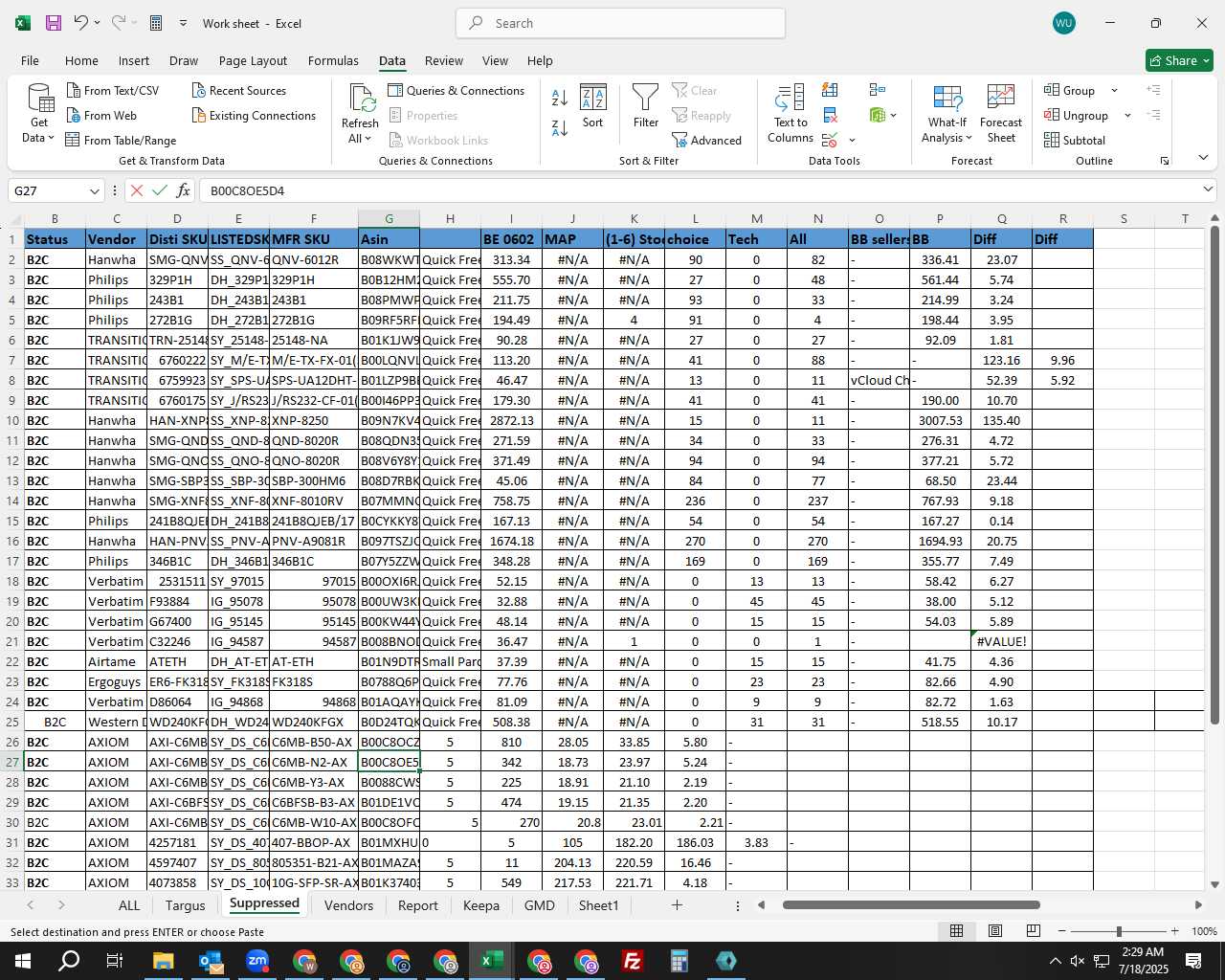This screenshot has height=980, width=1225.
Task: Click the Undo arrow icon
Action: (81, 23)
